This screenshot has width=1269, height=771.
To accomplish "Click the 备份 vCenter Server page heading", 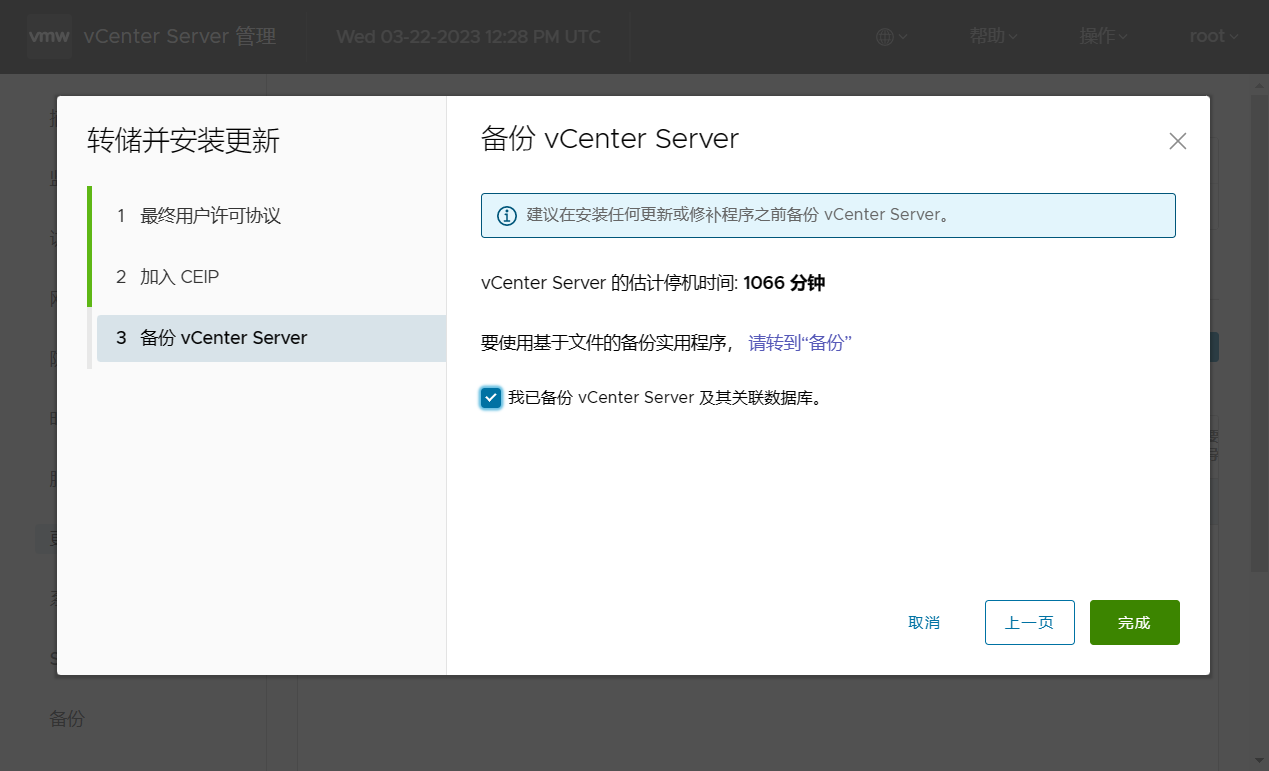I will [610, 138].
